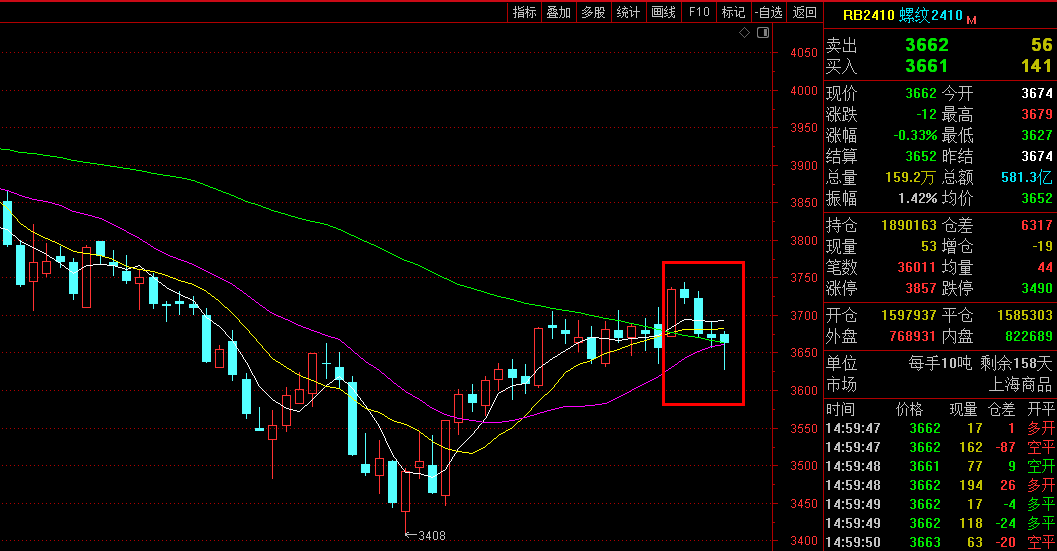Click the 时间 column header in trades list
The image size is (1057, 551).
[x=841, y=409]
